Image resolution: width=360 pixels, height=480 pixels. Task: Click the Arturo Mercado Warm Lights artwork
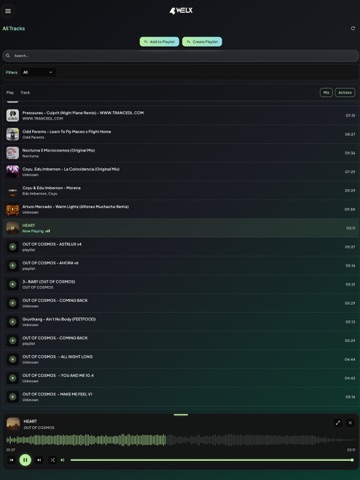(x=13, y=209)
